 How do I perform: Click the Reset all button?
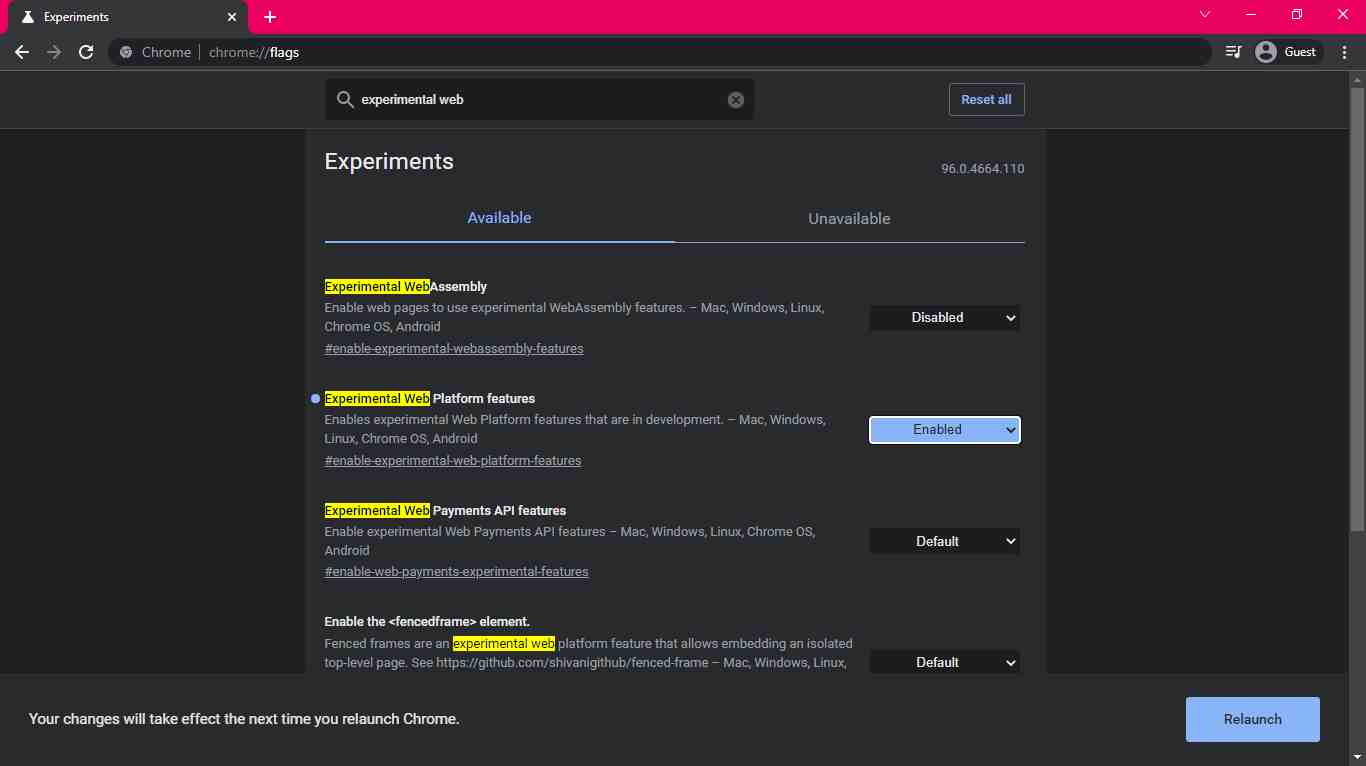[x=986, y=100]
